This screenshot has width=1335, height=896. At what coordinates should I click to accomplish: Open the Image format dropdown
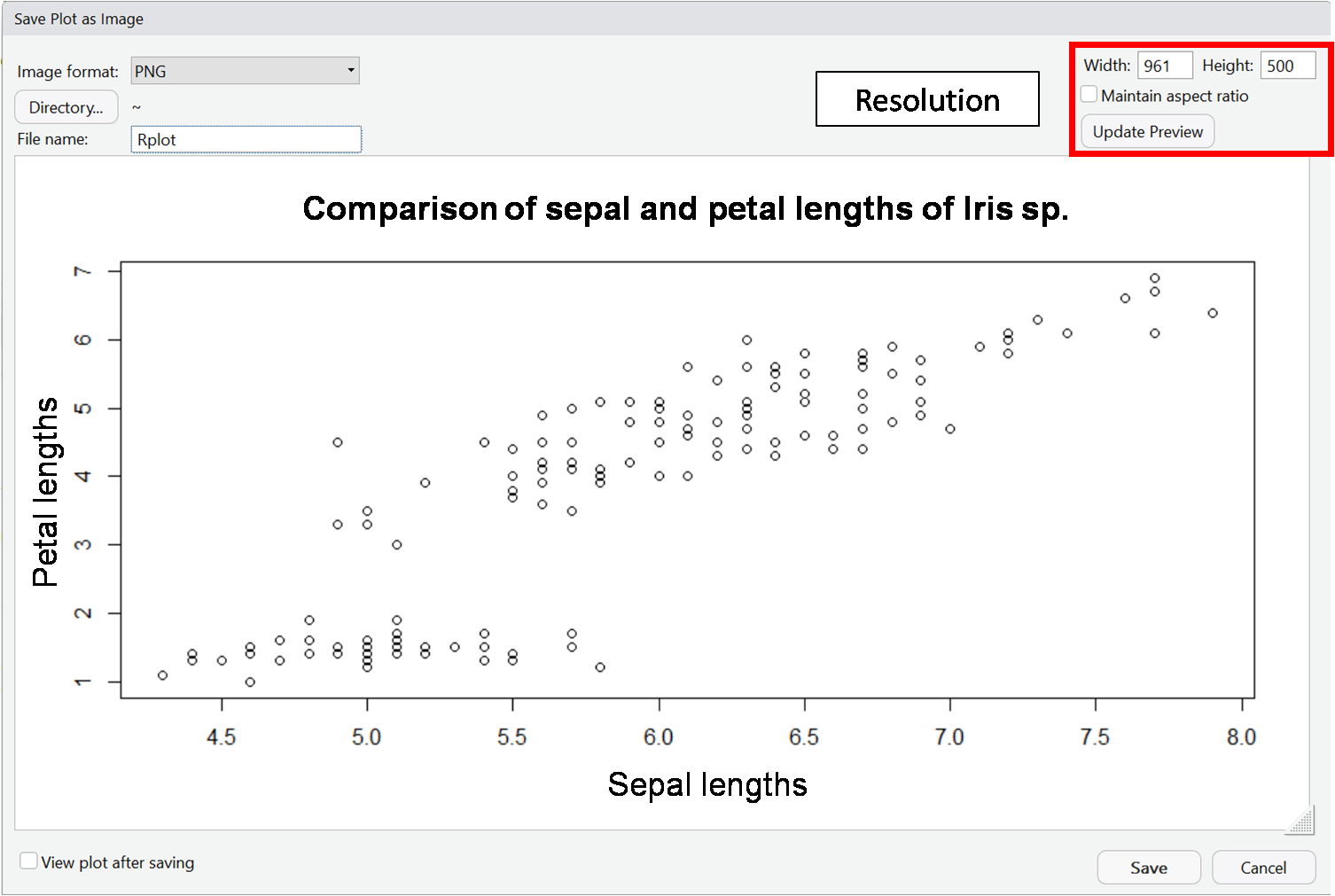pos(245,71)
